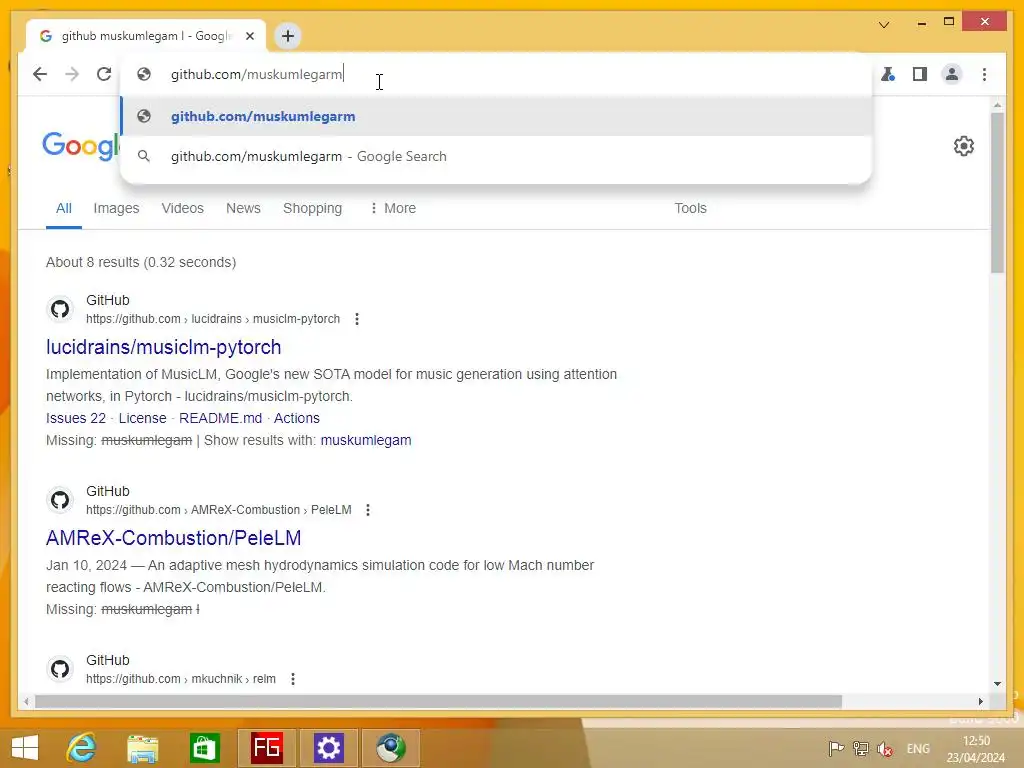Click the Google logo
This screenshot has height=768, width=1024.
point(81,146)
